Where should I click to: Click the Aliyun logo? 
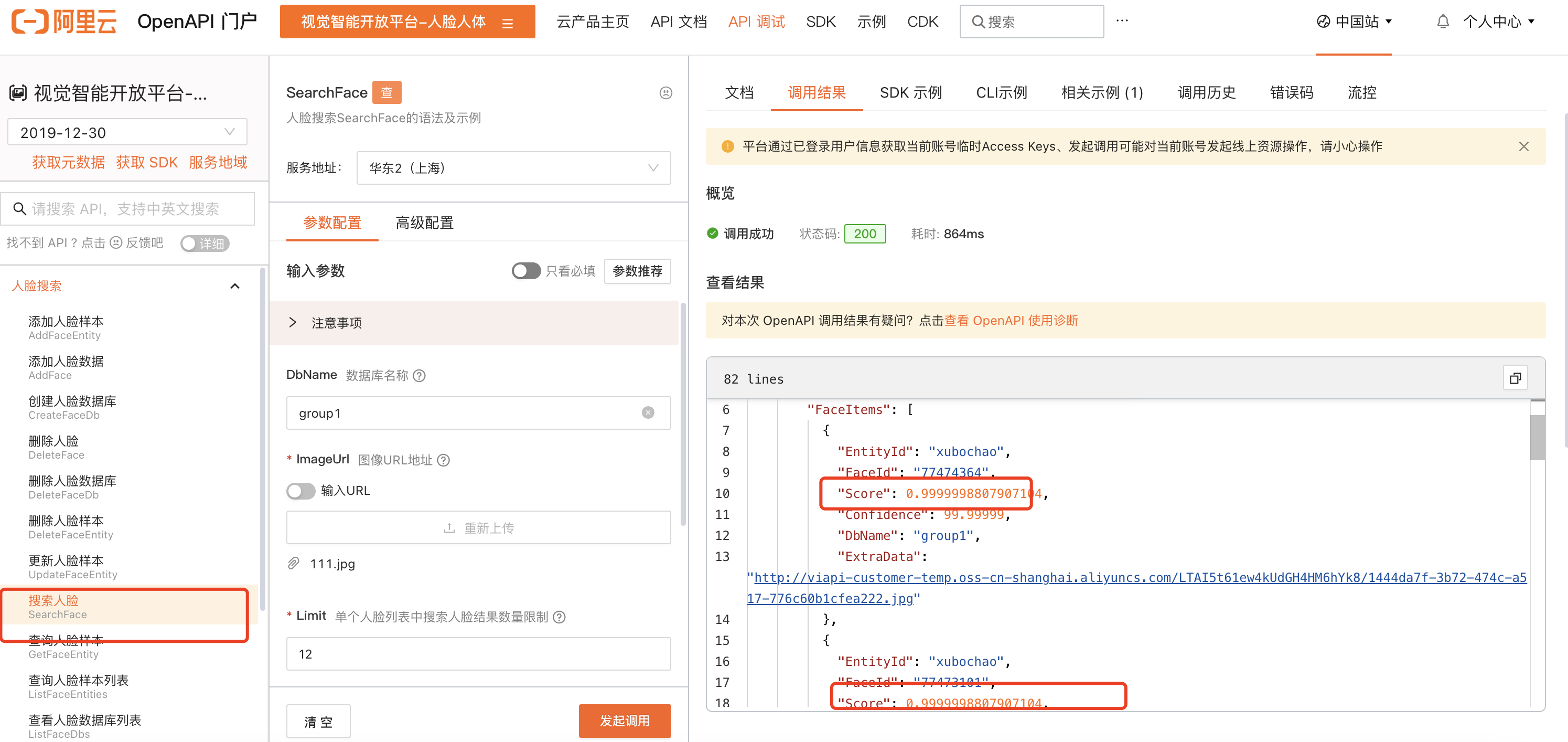click(64, 22)
